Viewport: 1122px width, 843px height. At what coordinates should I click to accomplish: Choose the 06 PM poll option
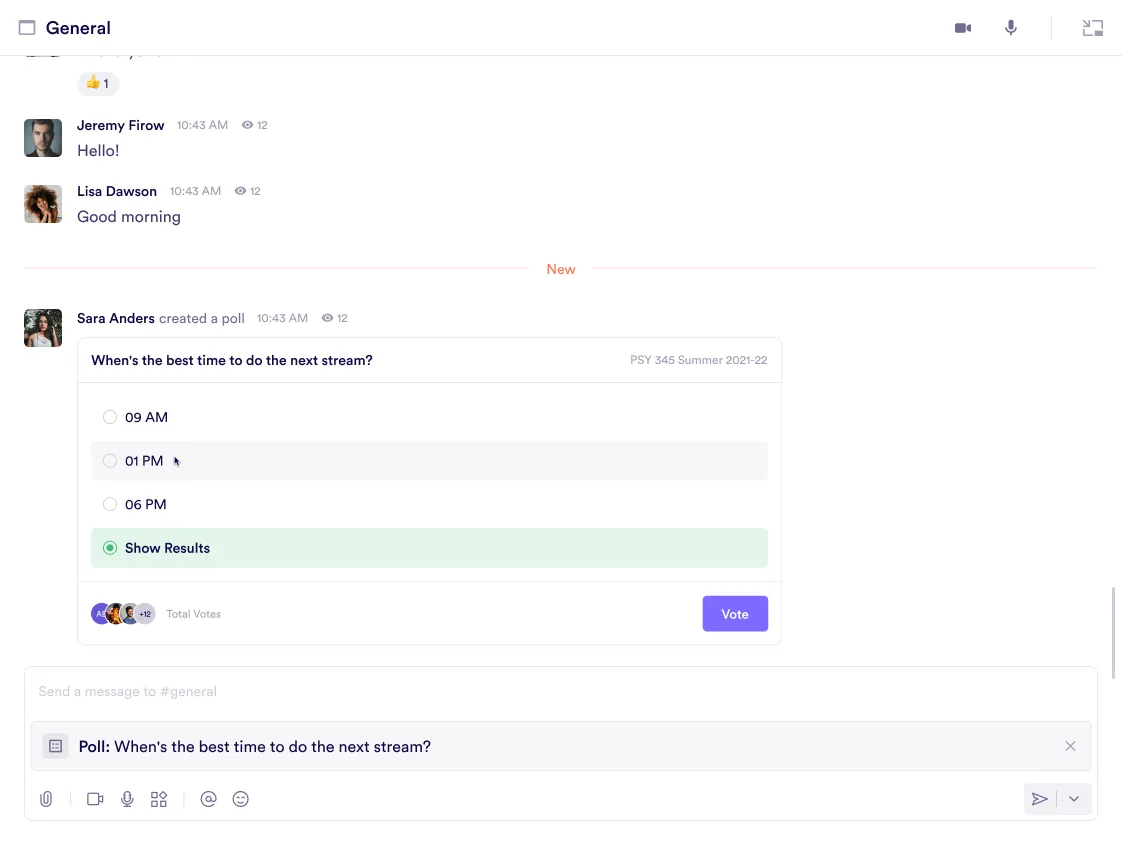click(x=110, y=505)
